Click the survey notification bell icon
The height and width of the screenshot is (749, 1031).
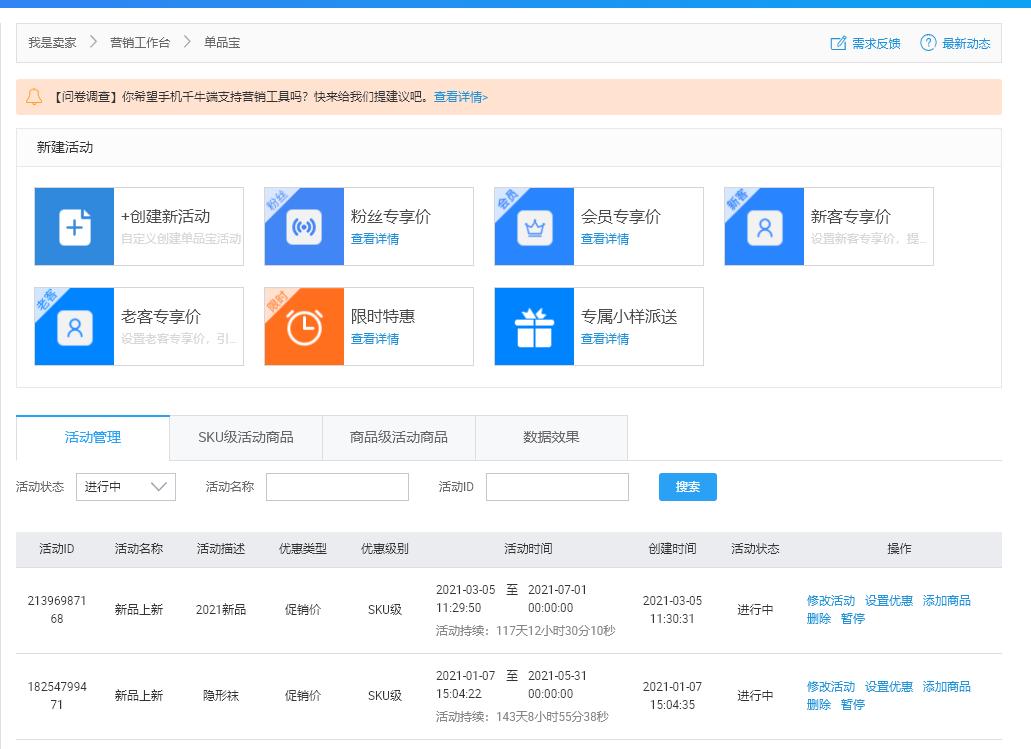(x=34, y=97)
